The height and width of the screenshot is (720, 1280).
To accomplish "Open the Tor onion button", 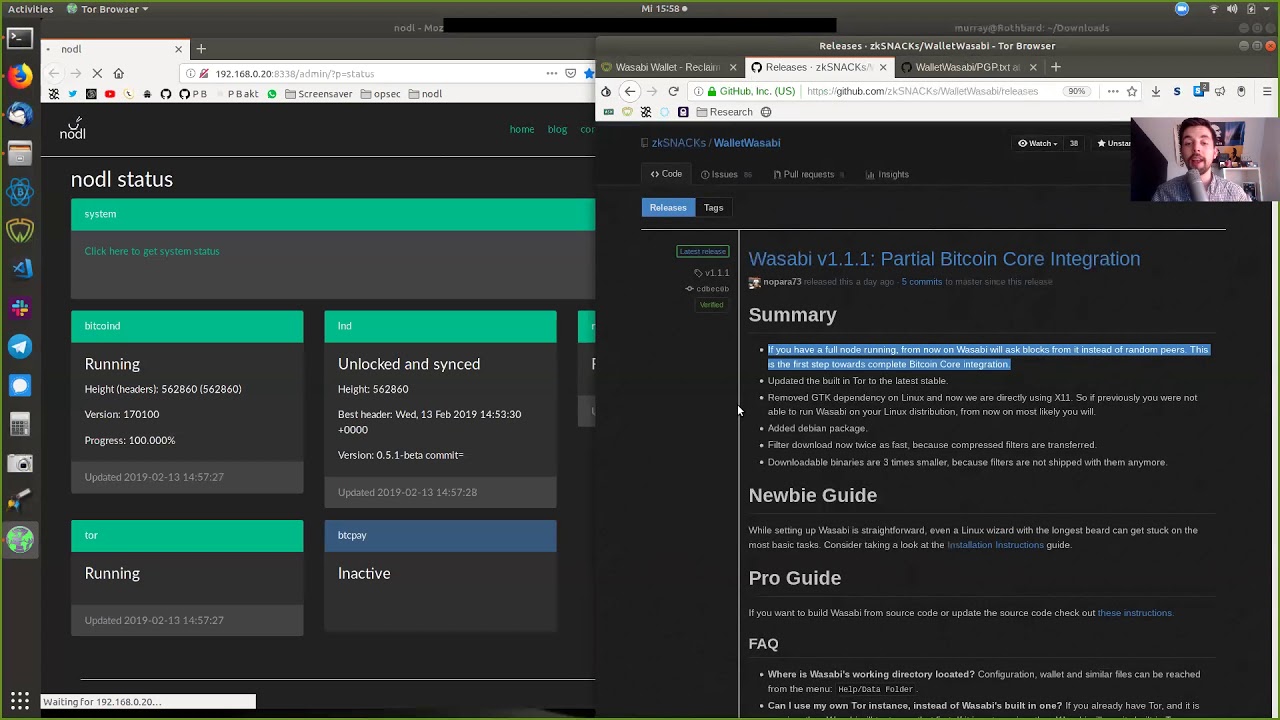I will (x=606, y=91).
